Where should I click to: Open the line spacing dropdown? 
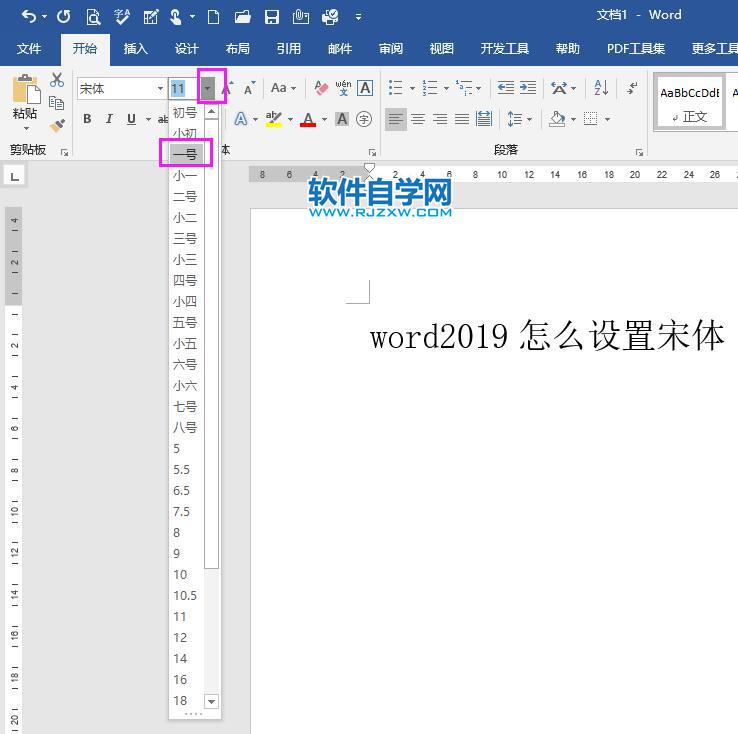pos(520,119)
